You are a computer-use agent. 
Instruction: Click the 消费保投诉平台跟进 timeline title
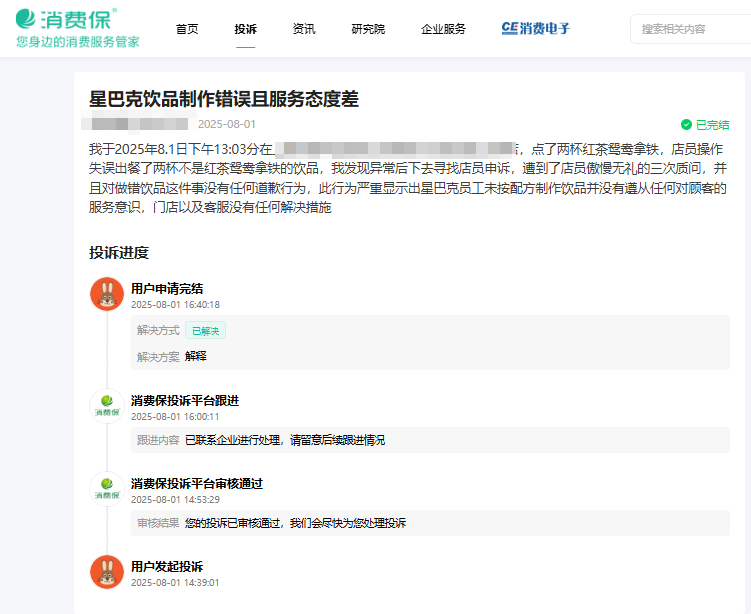click(184, 400)
